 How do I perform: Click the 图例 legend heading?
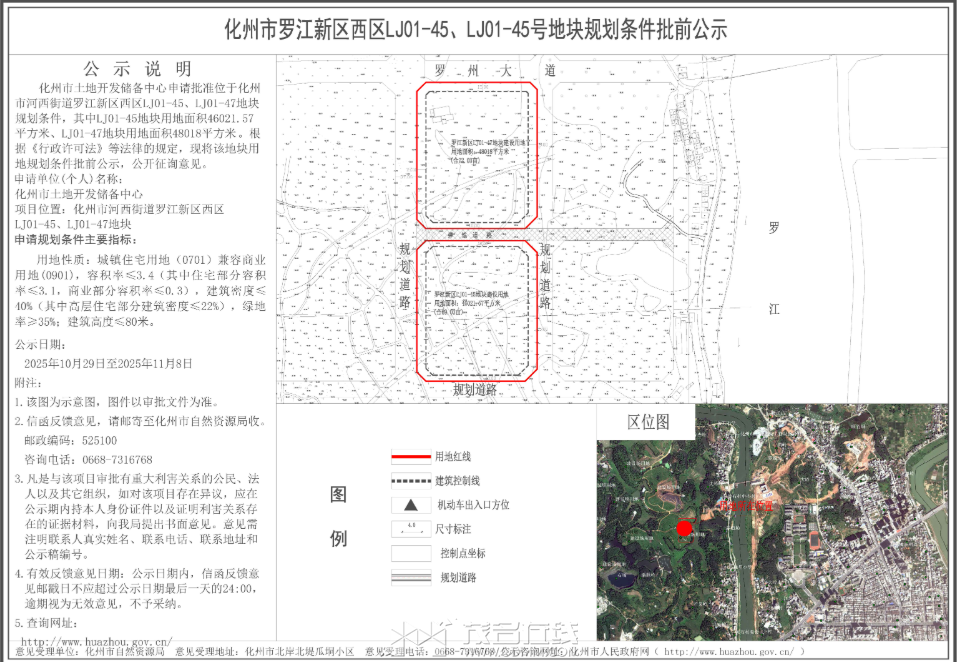pyautogui.click(x=338, y=516)
